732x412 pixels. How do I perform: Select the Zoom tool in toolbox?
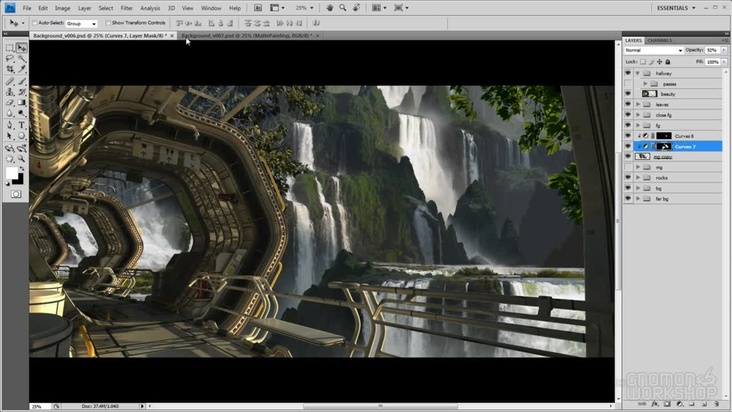(x=21, y=159)
